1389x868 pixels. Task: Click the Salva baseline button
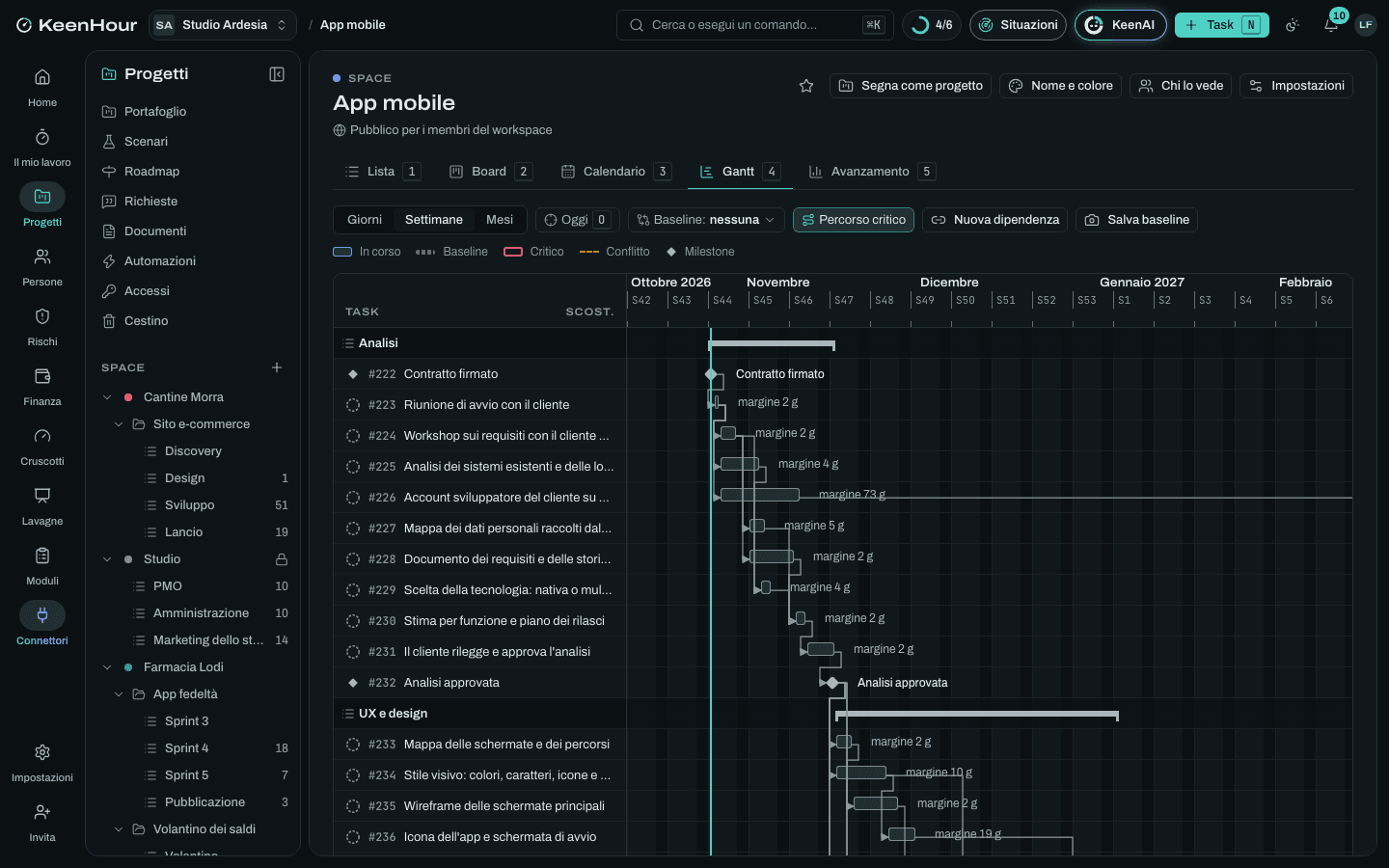click(1137, 220)
